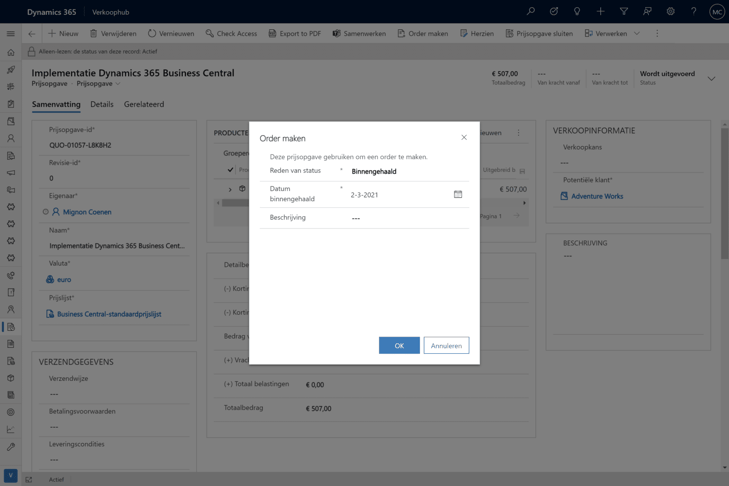The width and height of the screenshot is (729, 486).
Task: Expand the Verwerken dropdown chevron
Action: point(637,33)
